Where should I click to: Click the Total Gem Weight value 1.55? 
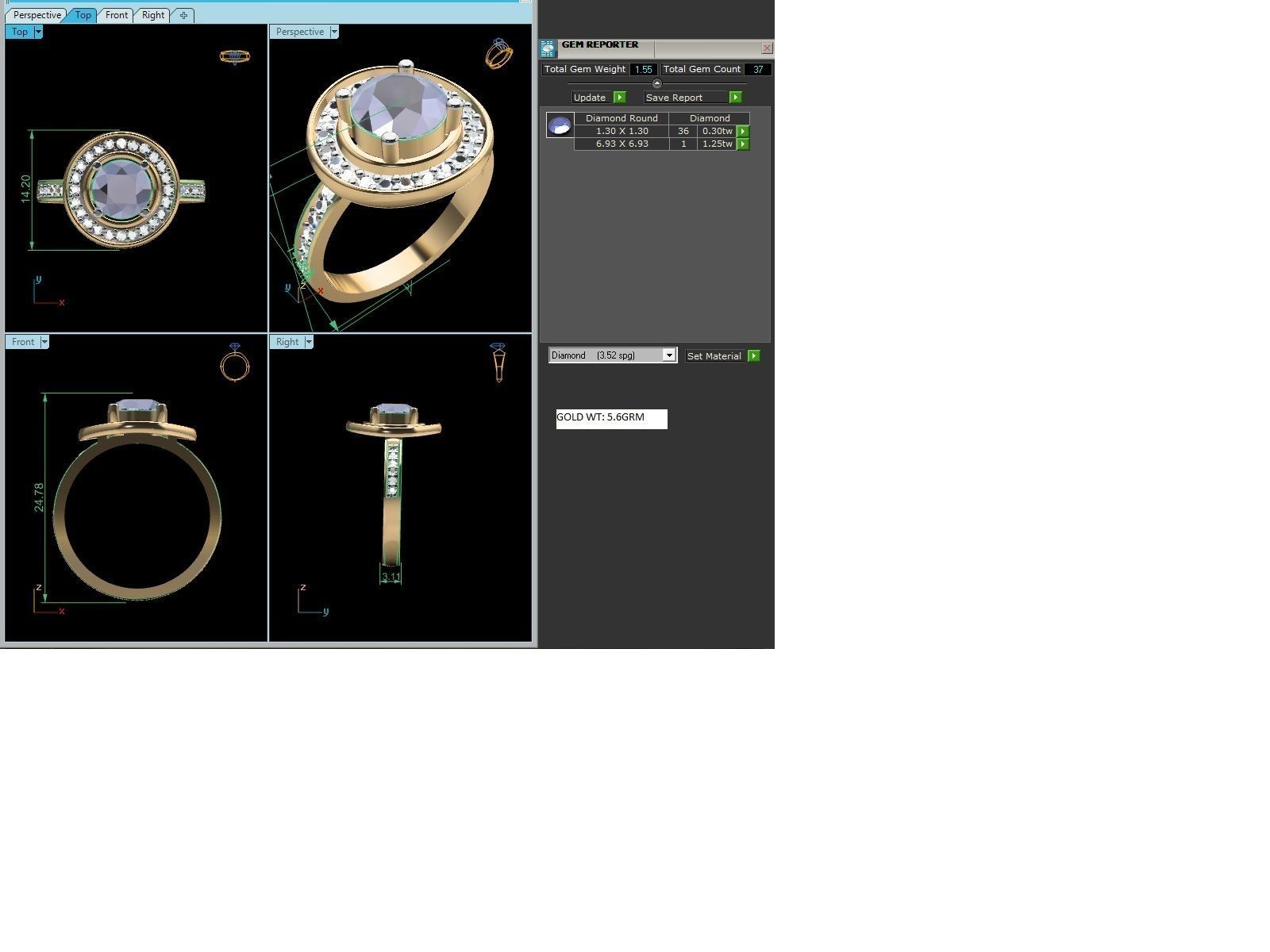pyautogui.click(x=643, y=70)
